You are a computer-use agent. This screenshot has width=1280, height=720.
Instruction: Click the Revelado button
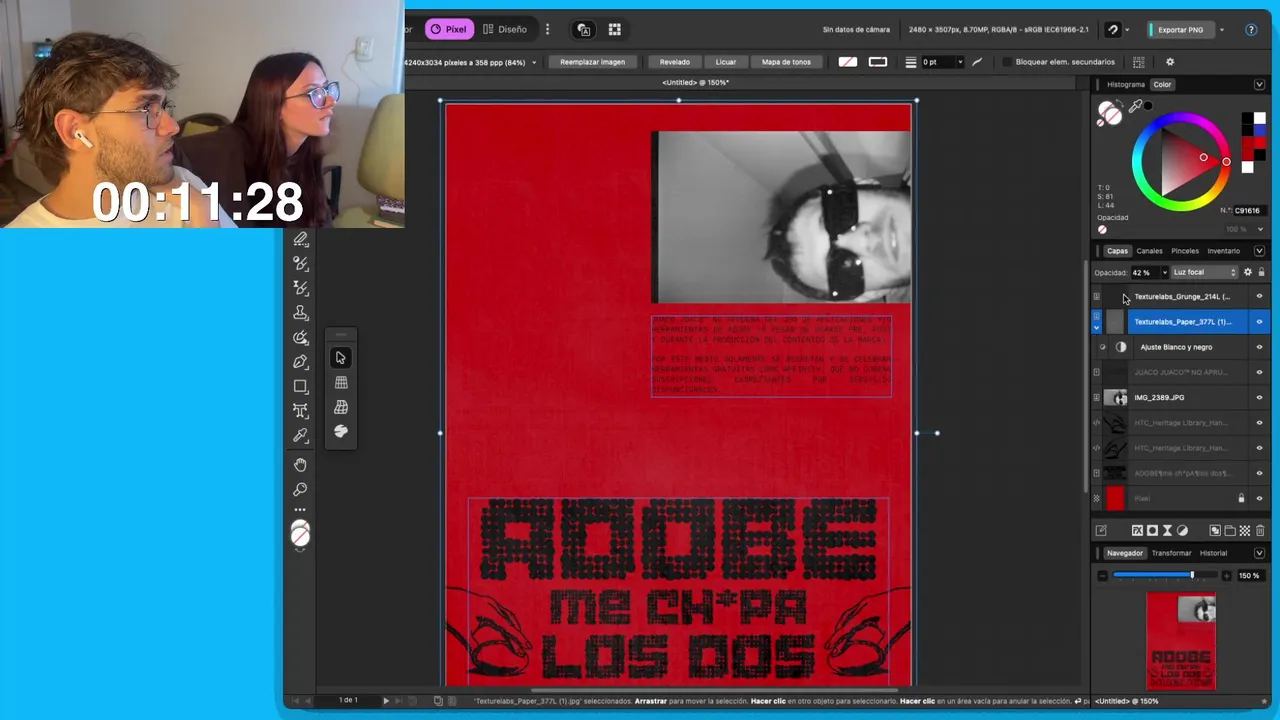674,62
